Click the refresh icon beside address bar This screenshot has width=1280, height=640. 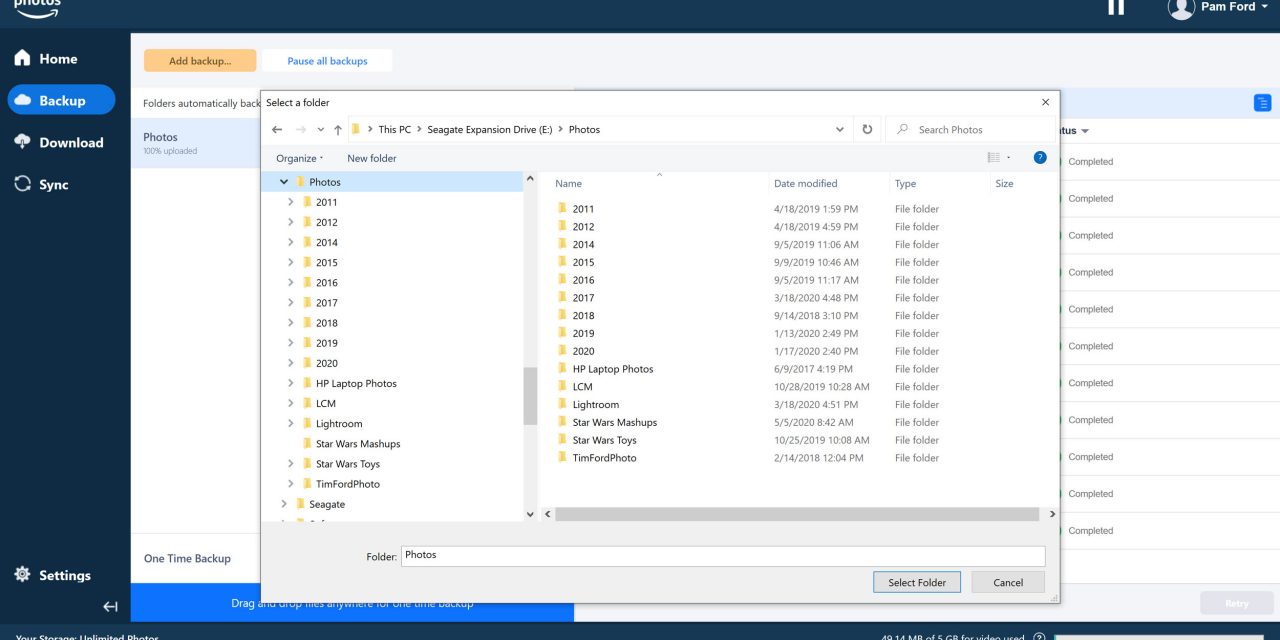pyautogui.click(x=867, y=130)
